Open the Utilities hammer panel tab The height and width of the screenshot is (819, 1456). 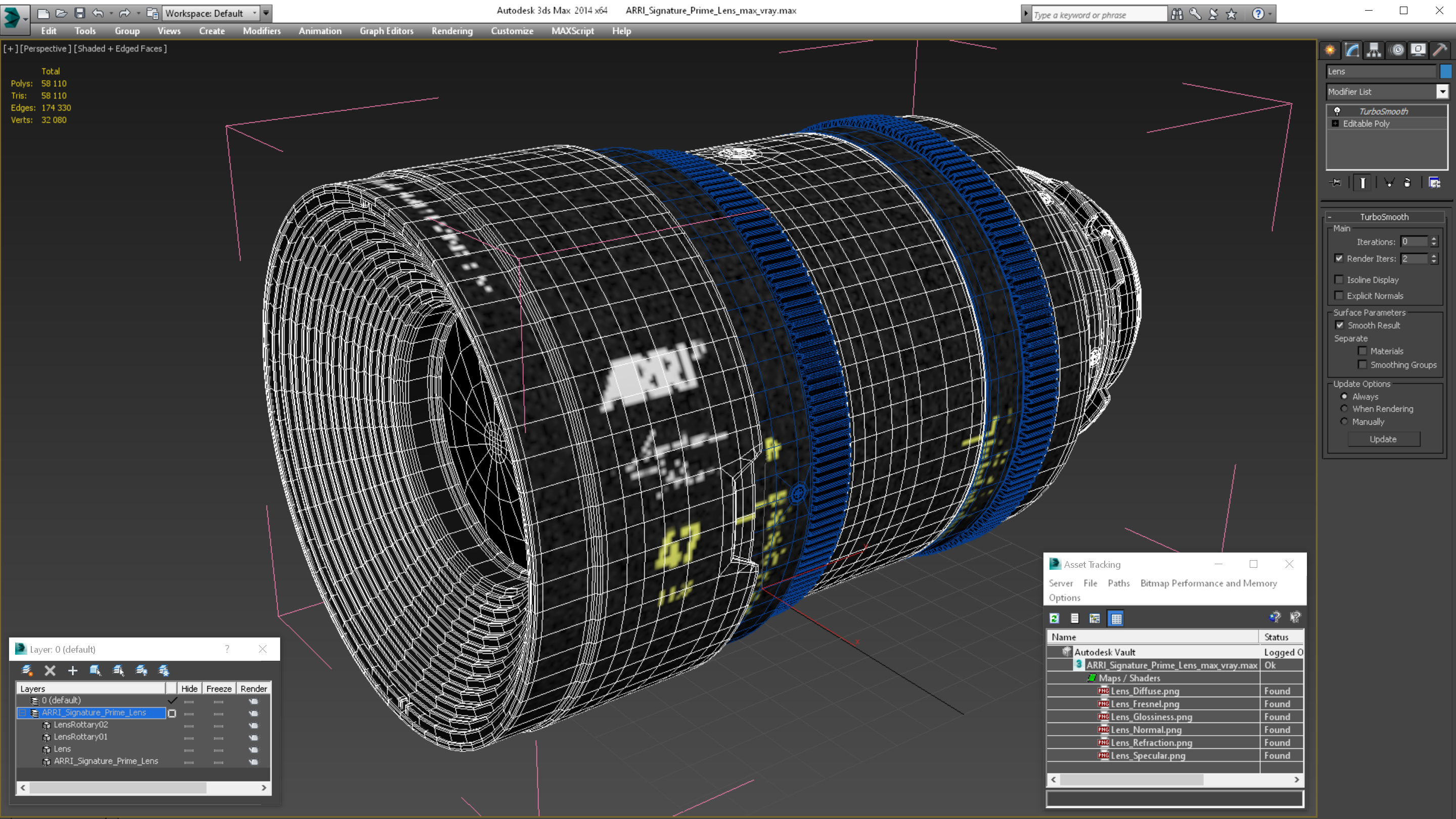coord(1440,51)
